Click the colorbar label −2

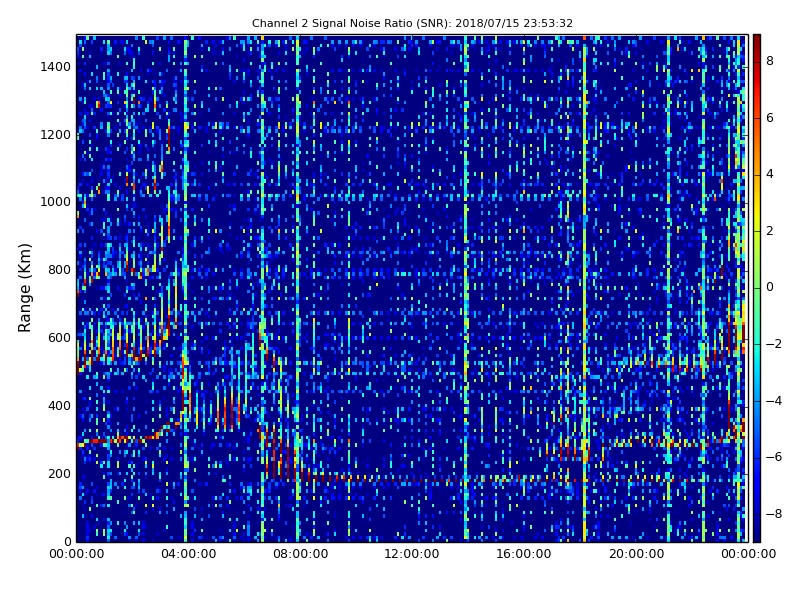tap(774, 344)
